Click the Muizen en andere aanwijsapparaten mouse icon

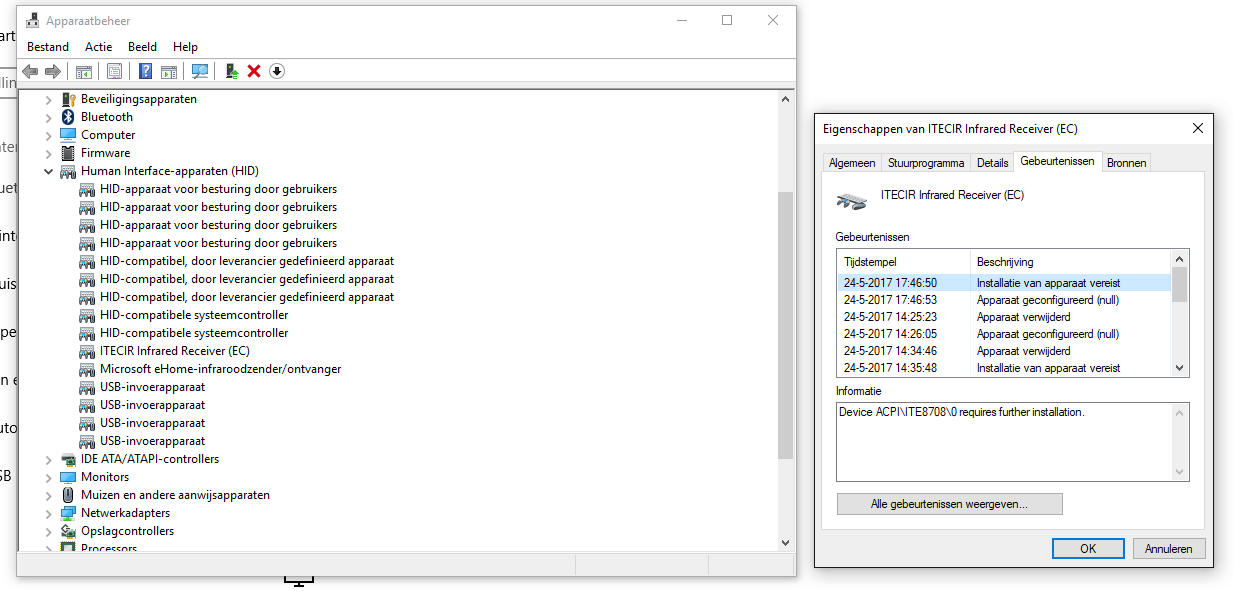click(x=68, y=495)
